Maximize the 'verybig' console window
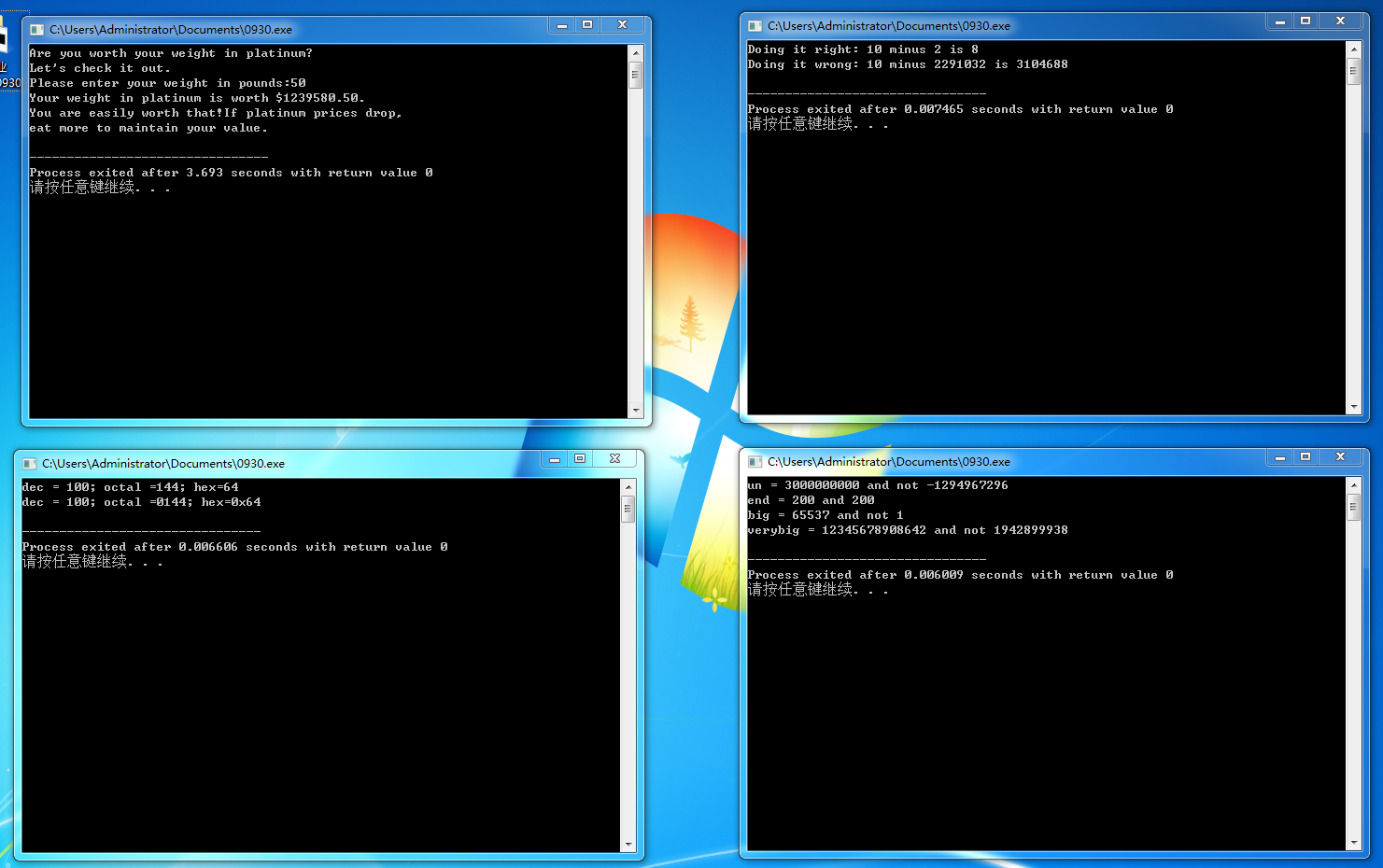Screen dimensions: 1383x868 [x=1305, y=457]
